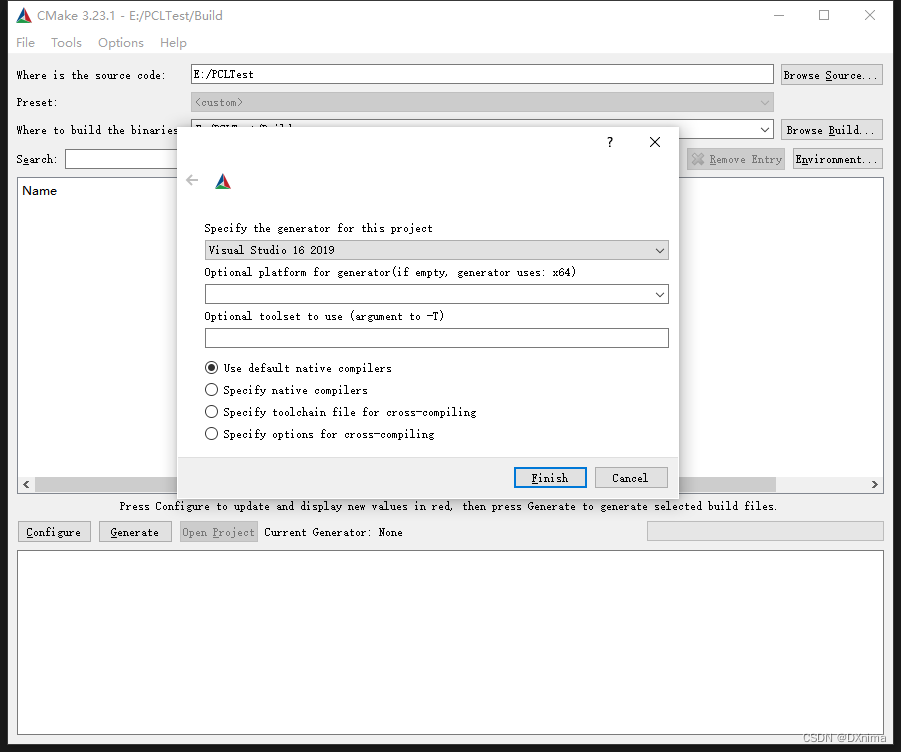901x752 pixels.
Task: Choose 'Specify options for cross-compiling'
Action: (210, 433)
